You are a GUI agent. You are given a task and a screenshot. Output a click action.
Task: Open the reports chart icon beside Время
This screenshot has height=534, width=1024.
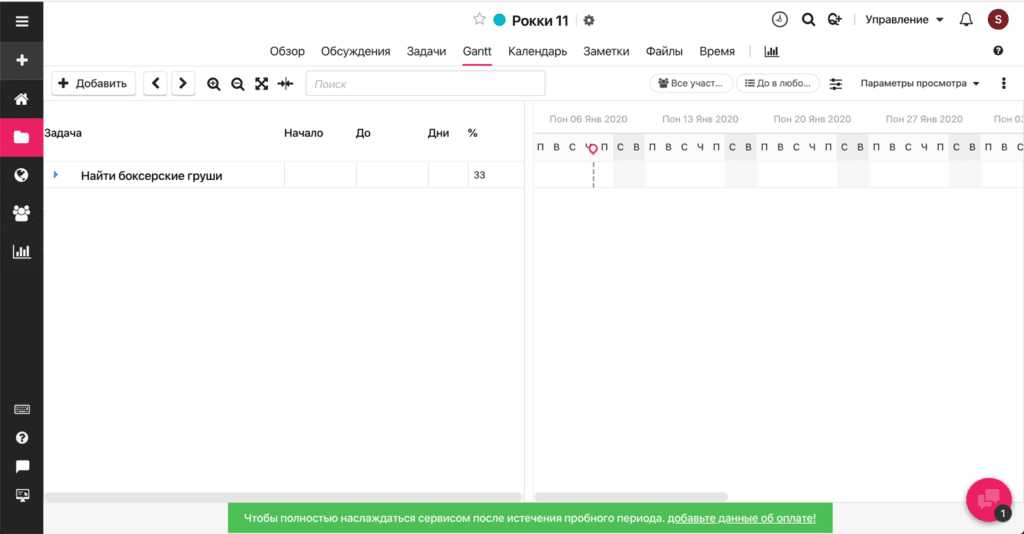point(771,51)
